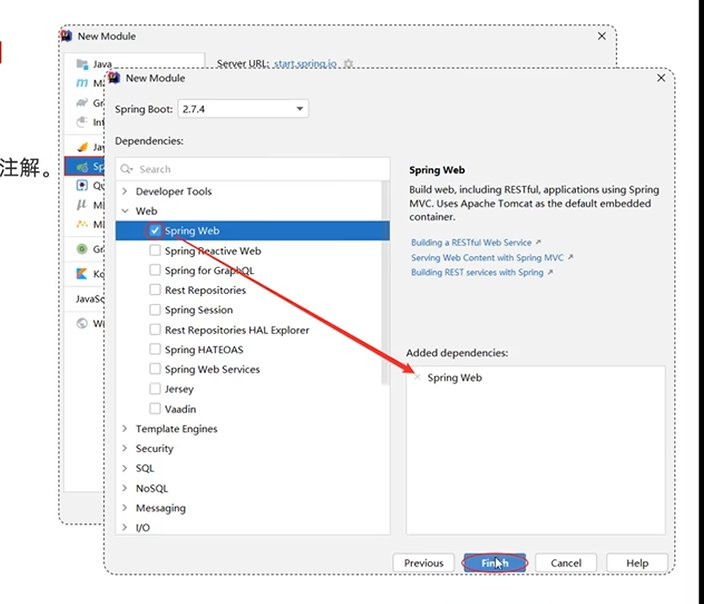
Task: Expand the Developer Tools category
Action: (x=125, y=191)
